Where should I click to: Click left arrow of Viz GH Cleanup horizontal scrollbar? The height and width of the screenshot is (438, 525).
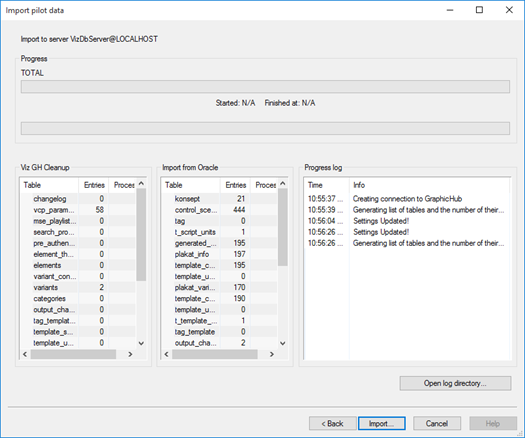25,354
